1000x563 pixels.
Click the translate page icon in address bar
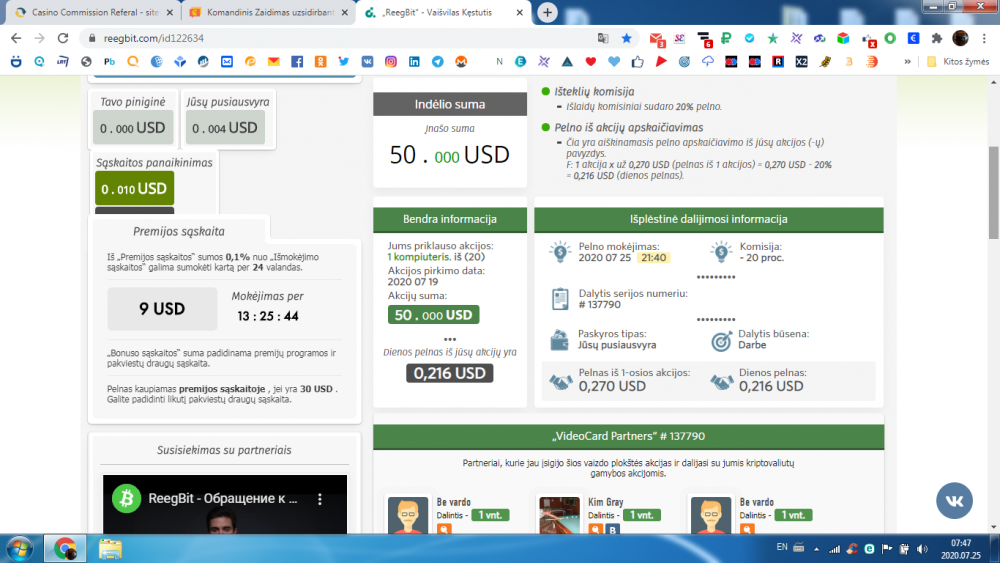(603, 38)
